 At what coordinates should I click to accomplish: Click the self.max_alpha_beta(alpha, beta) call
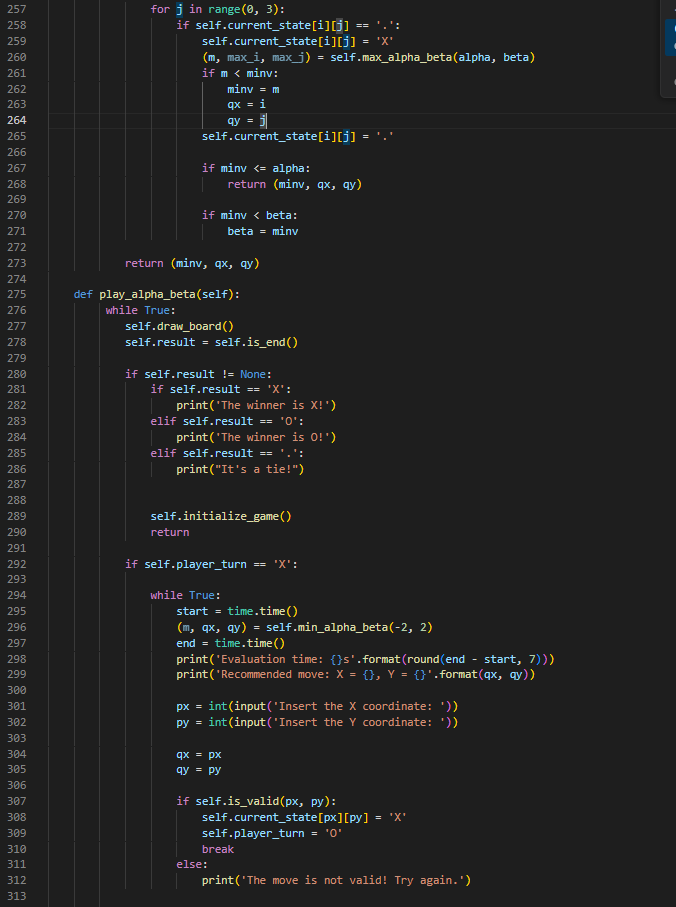coord(433,57)
